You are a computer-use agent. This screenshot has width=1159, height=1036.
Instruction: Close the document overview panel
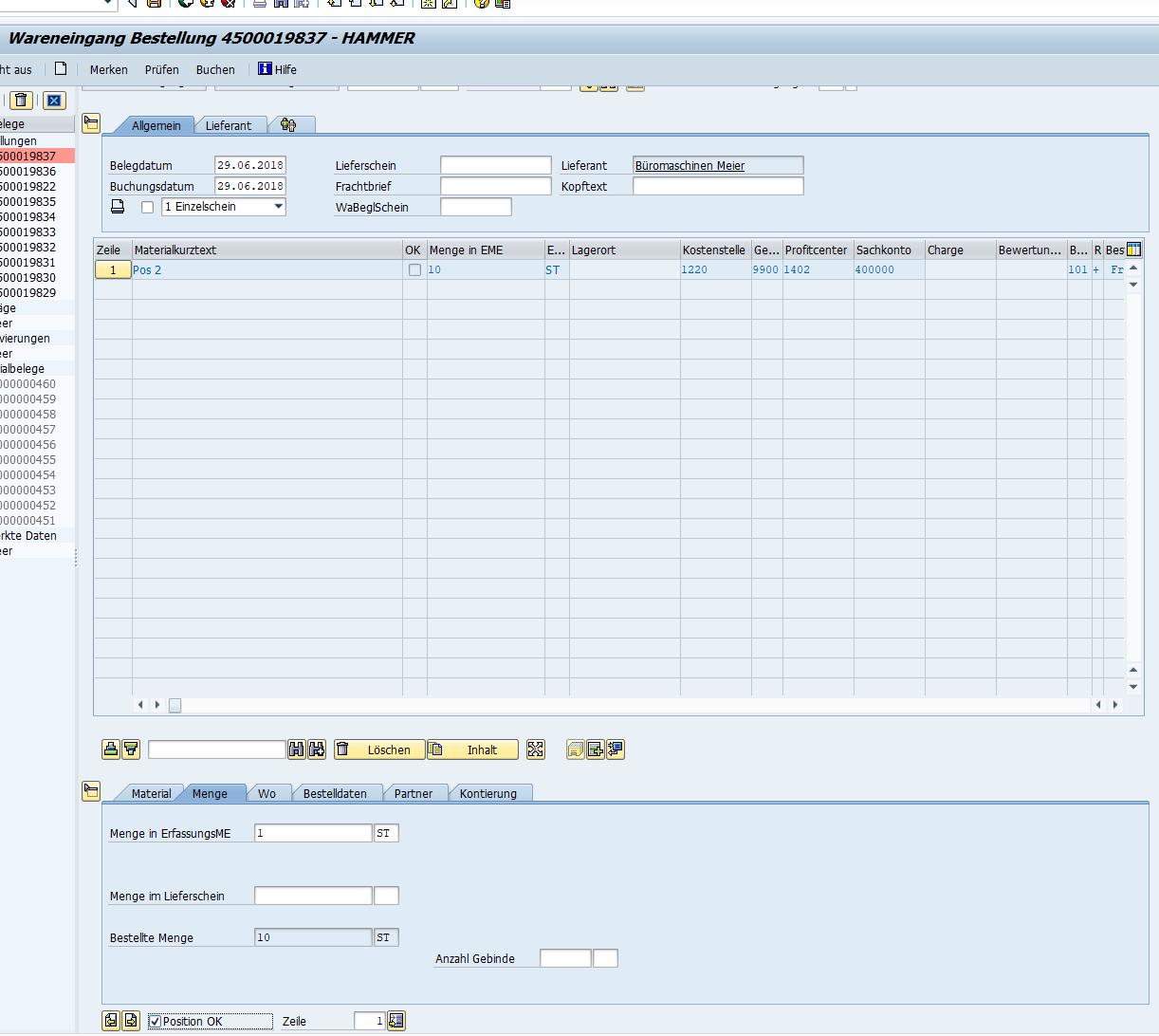point(54,101)
